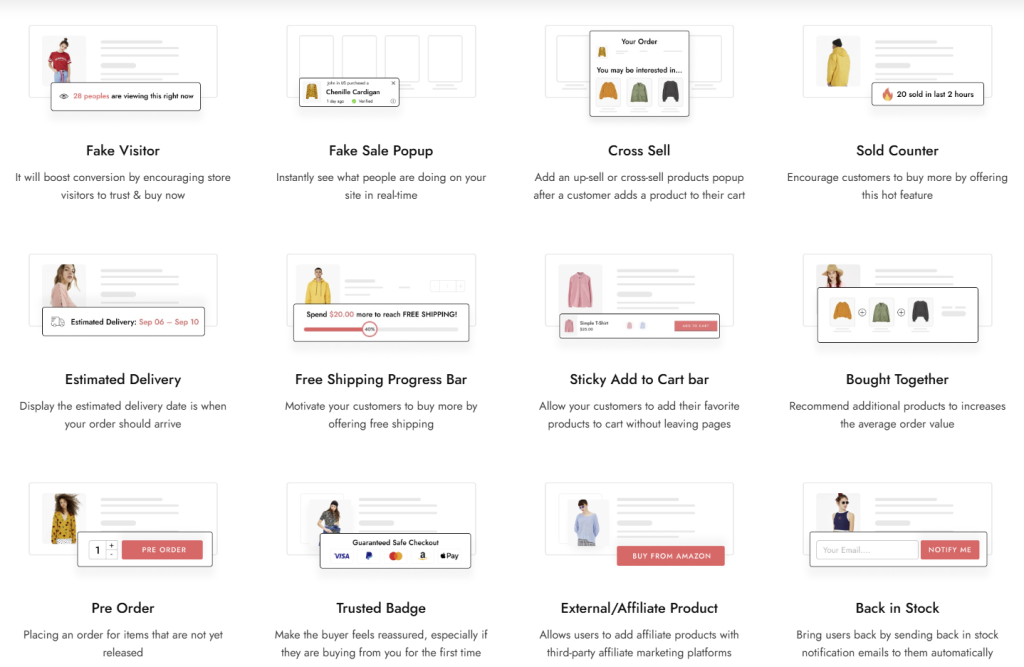Decrease the pre-order quantity with minus
The height and width of the screenshot is (667, 1024).
pos(111,554)
